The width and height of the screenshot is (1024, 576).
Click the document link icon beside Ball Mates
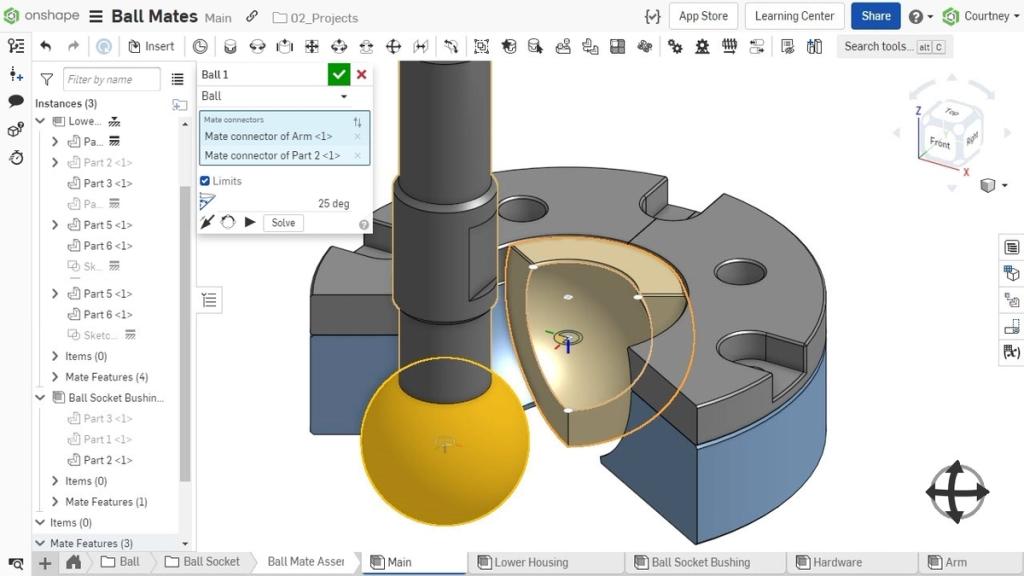[251, 17]
